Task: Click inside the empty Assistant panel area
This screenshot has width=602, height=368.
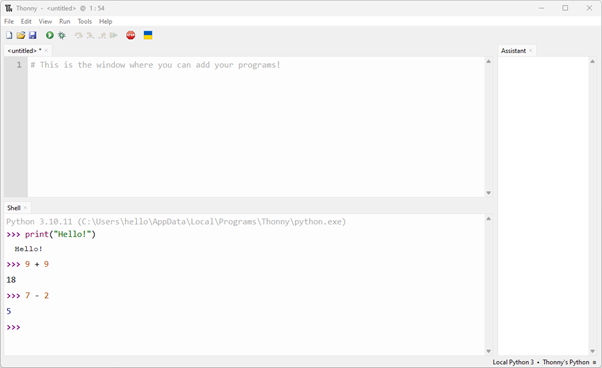Action: pyautogui.click(x=543, y=206)
